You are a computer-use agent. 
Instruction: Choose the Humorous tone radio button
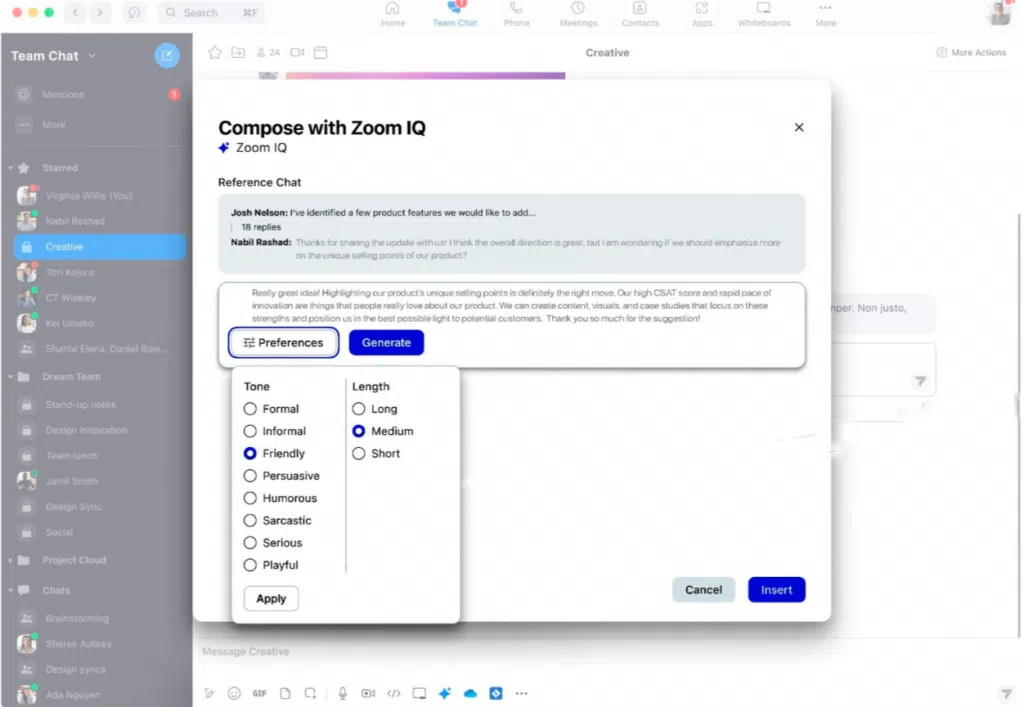coord(250,498)
